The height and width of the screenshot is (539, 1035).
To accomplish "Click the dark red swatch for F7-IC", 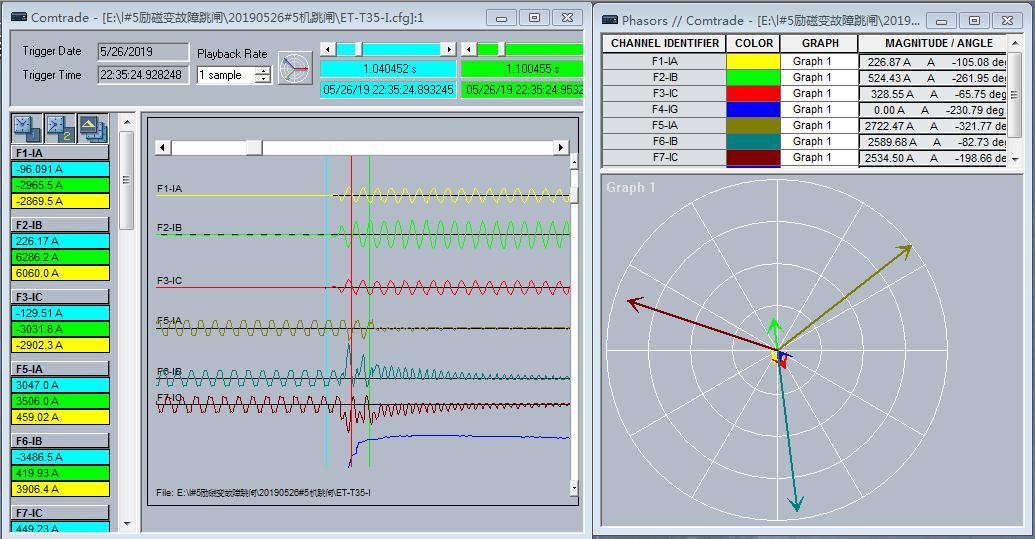I will click(752, 157).
